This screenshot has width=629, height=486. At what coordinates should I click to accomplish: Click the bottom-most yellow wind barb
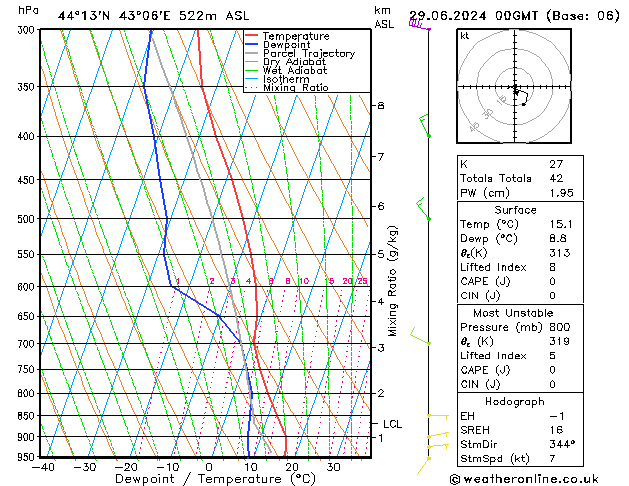point(424,465)
